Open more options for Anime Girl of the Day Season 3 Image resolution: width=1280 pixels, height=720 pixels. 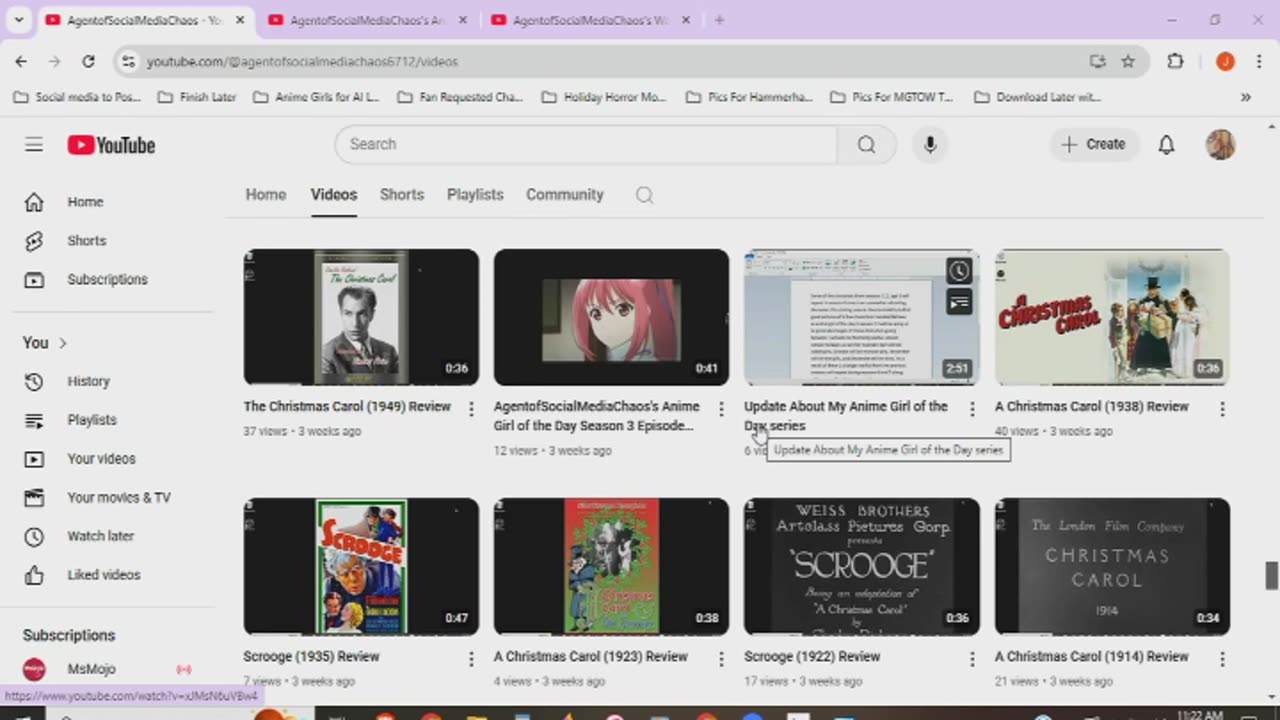pos(721,409)
